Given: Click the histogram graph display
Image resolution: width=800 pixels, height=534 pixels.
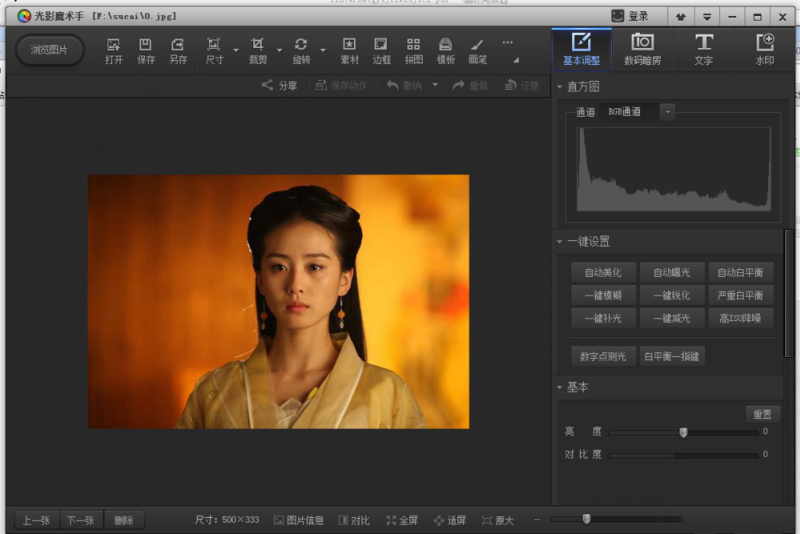Looking at the screenshot, I should pyautogui.click(x=673, y=169).
